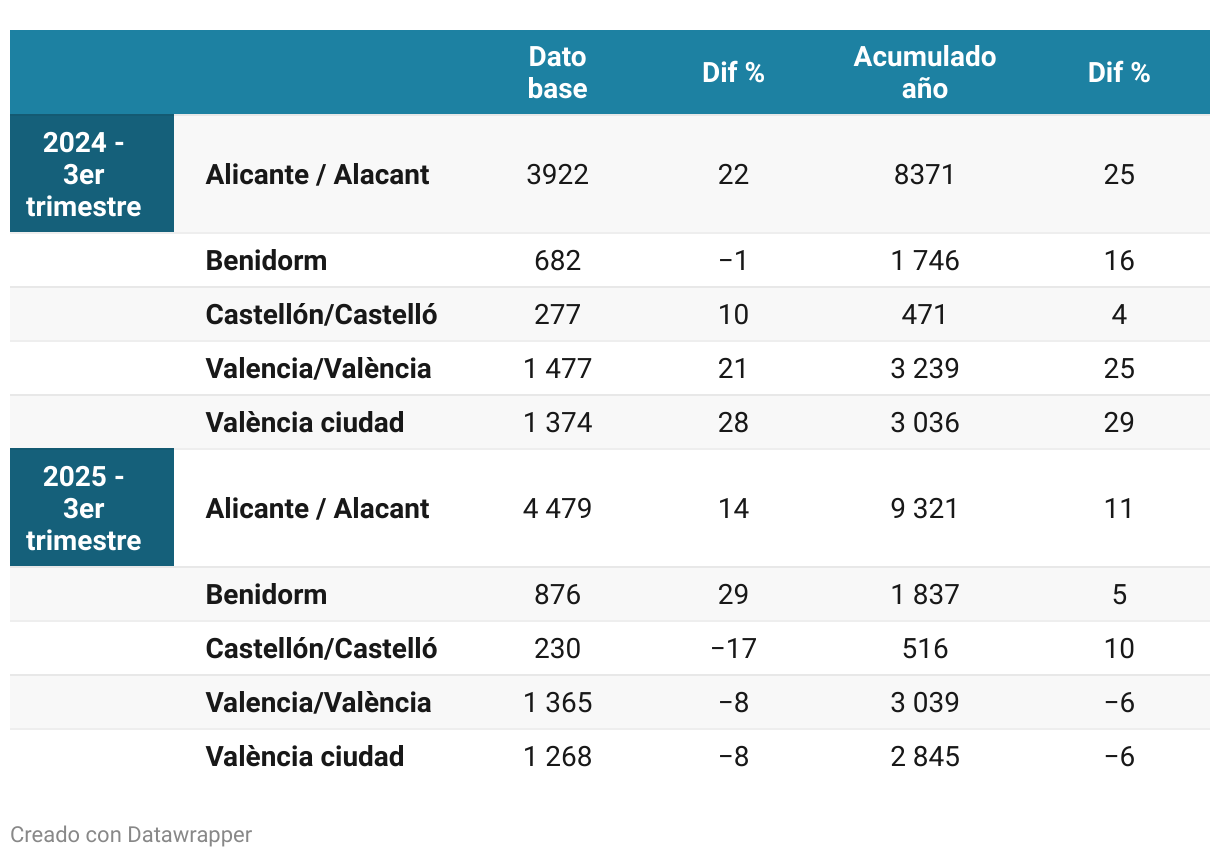Click the 2025 'Valencia/València' row label
The width and height of the screenshot is (1220, 858).
pos(318,703)
